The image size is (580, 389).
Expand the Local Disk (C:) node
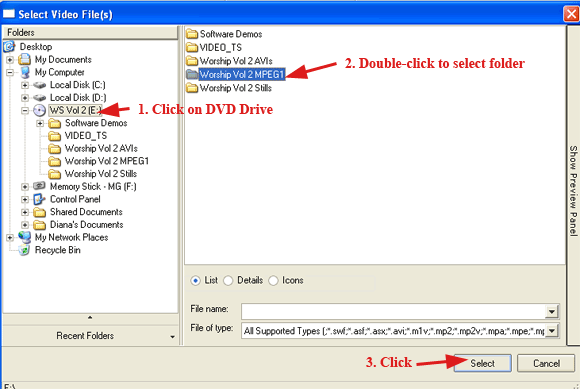click(25, 85)
